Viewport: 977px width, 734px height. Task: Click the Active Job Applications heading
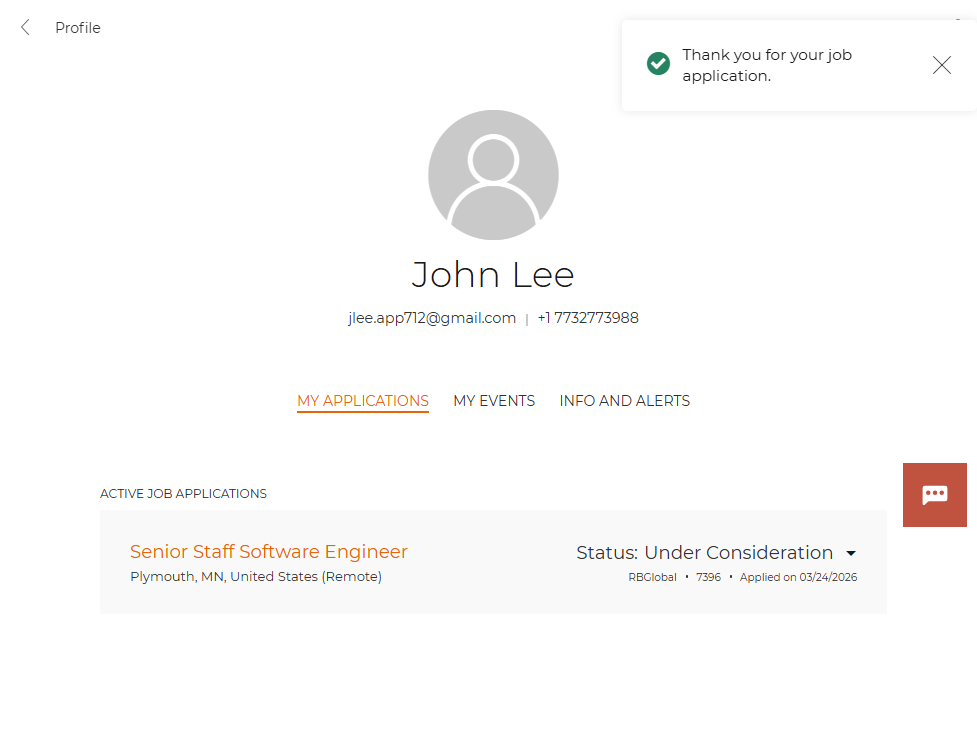[183, 494]
